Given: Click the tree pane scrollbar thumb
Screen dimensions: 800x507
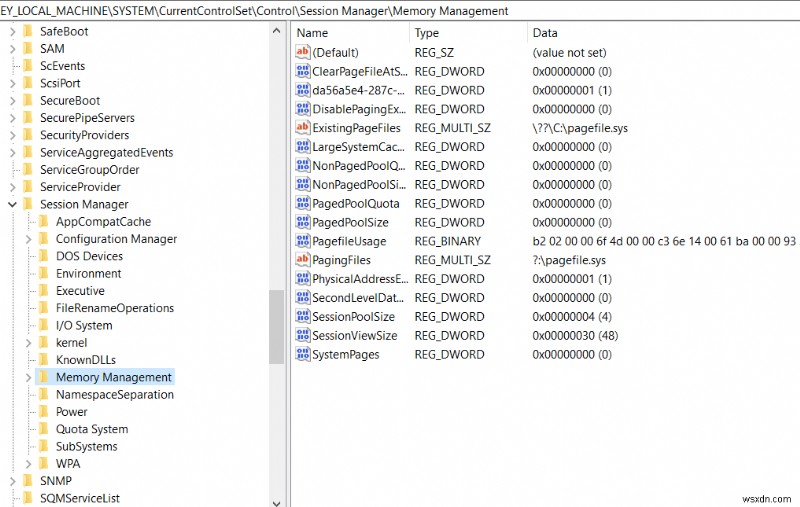Looking at the screenshot, I should pos(277,327).
